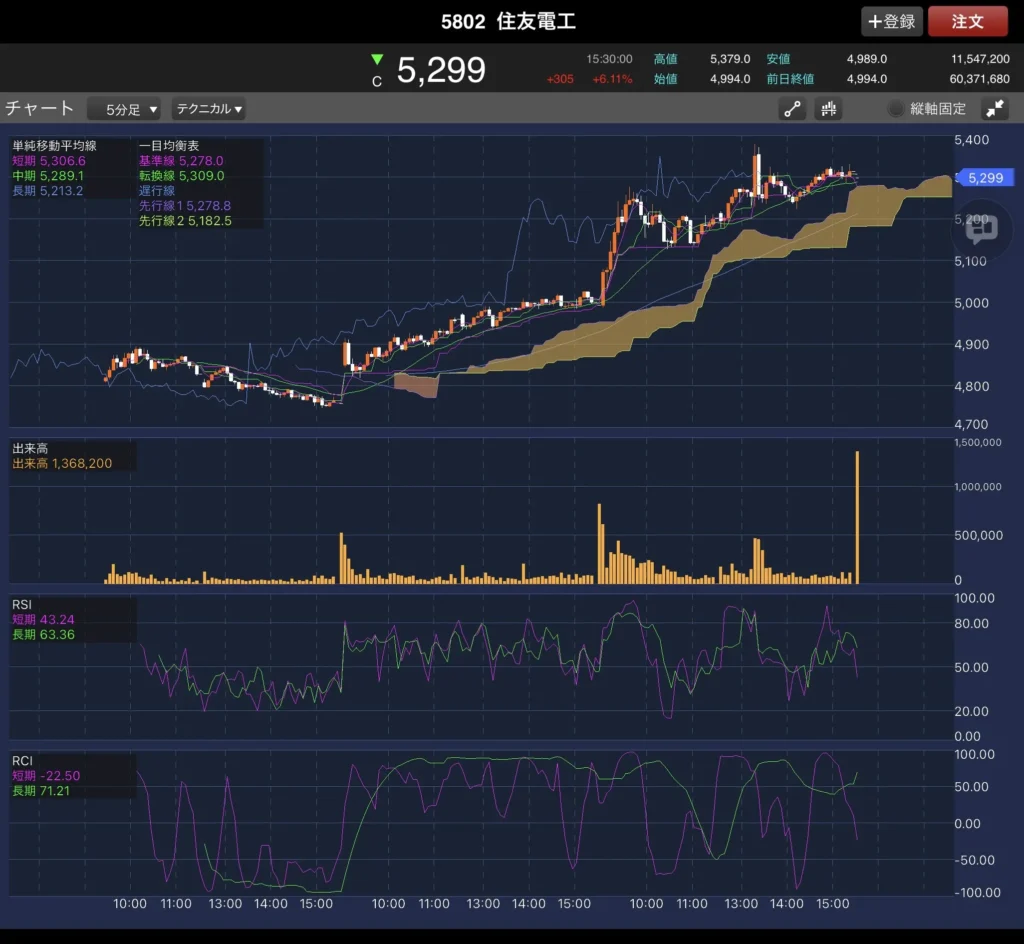Viewport: 1024px width, 944px height.
Task: Click the collapse chart arrows icon
Action: [995, 109]
